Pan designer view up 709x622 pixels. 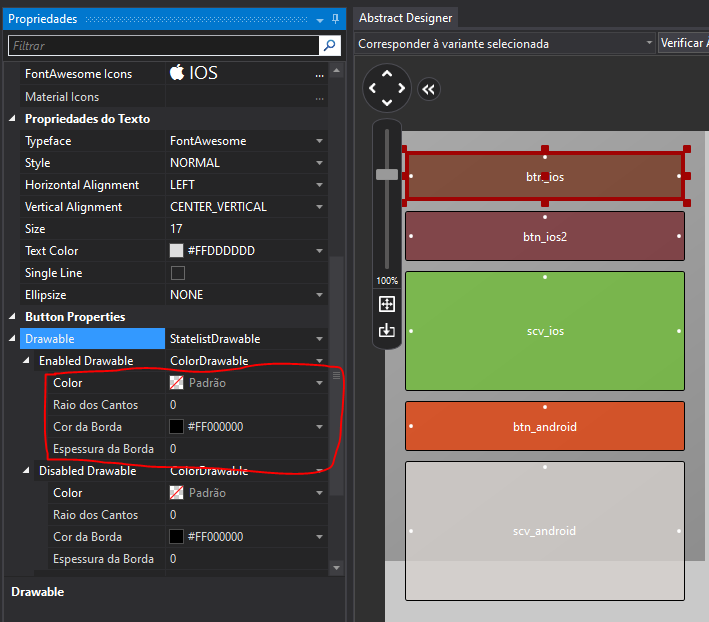point(387,73)
